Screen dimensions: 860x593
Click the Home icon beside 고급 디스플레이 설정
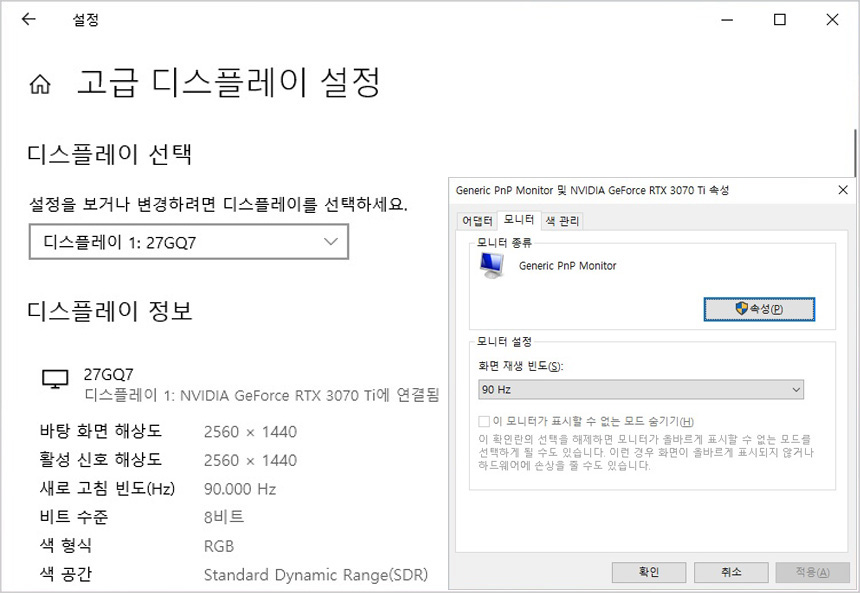pyautogui.click(x=40, y=84)
